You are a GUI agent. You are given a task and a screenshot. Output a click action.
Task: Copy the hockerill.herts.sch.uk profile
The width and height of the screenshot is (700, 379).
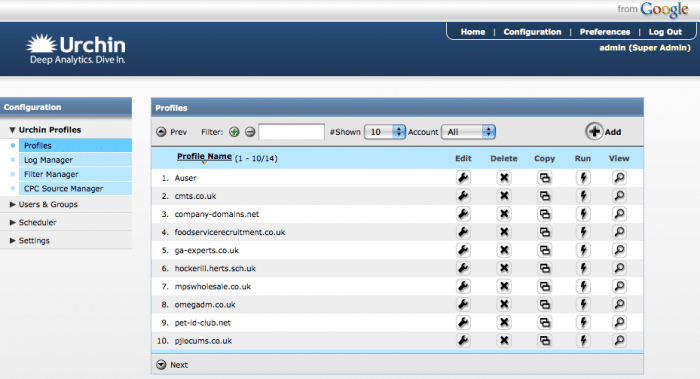click(x=545, y=268)
